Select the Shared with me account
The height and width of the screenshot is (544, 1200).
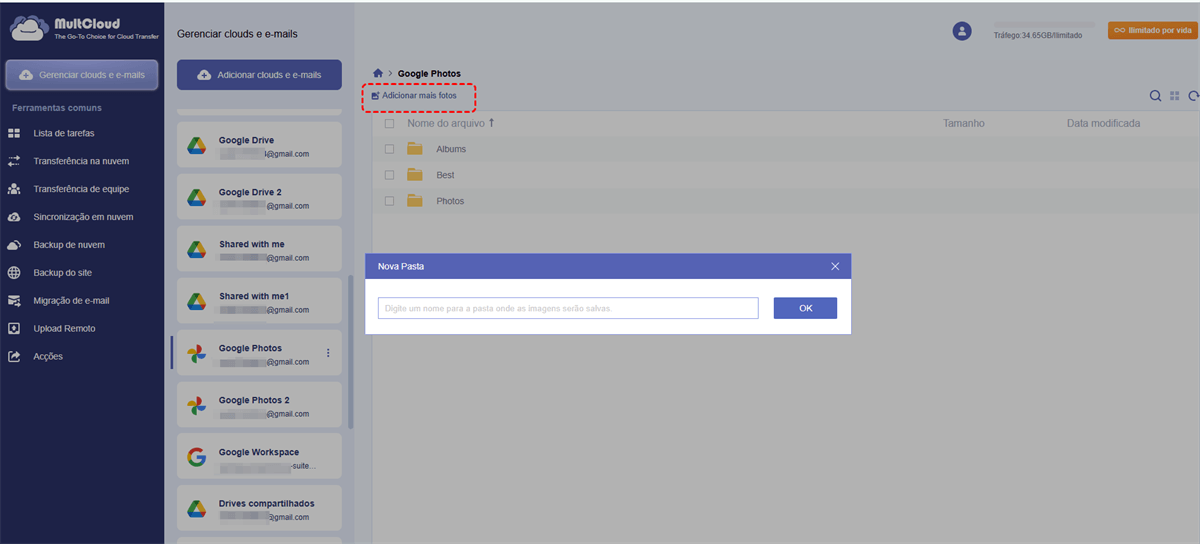tap(259, 250)
